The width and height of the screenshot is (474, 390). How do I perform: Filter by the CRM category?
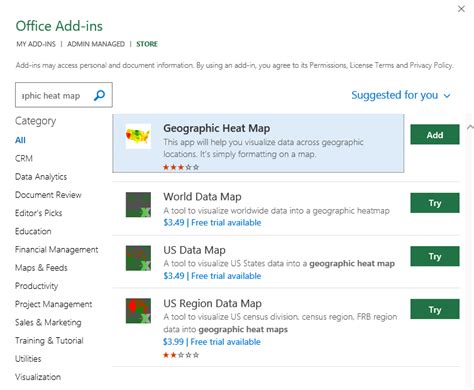(x=24, y=158)
